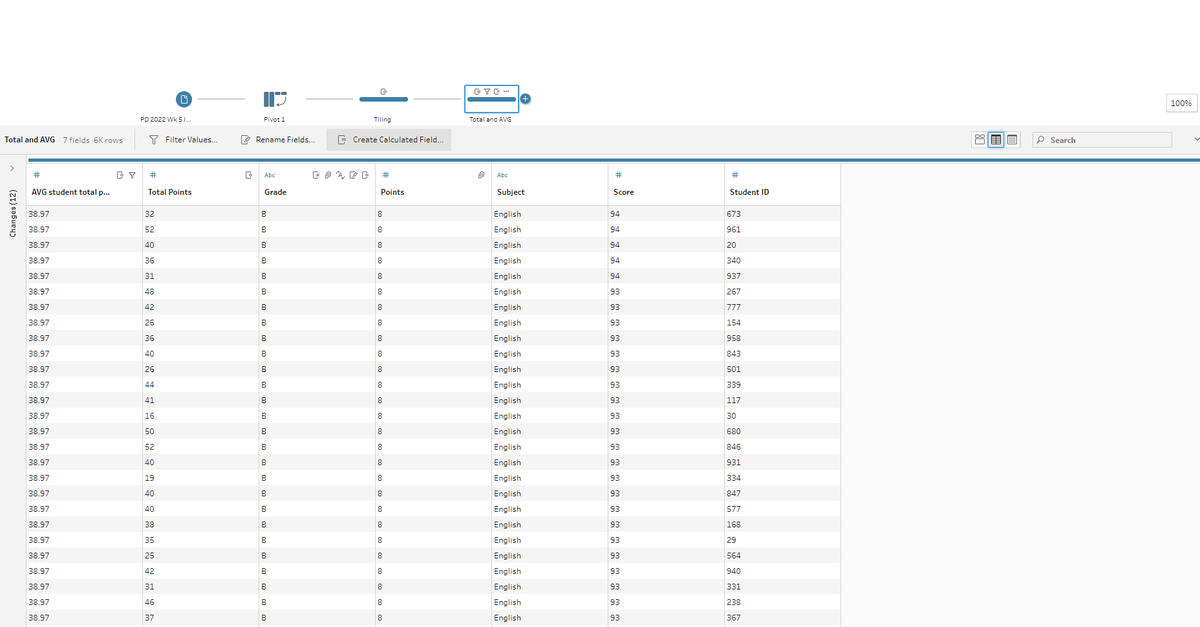Click the Student ID cell 843
The height and width of the screenshot is (627, 1200).
783,354
